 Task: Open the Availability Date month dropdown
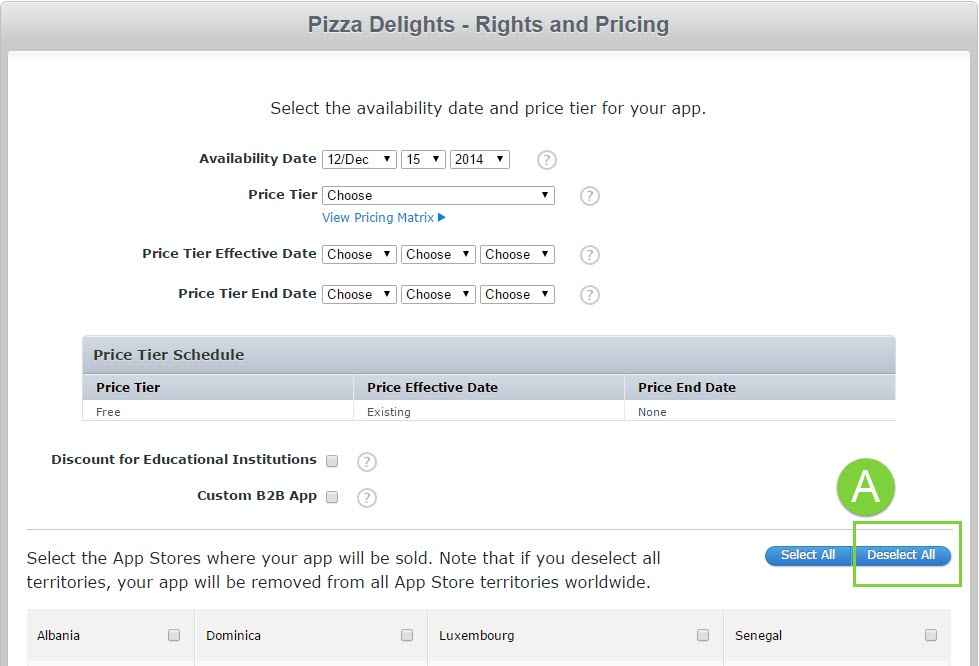pyautogui.click(x=359, y=160)
